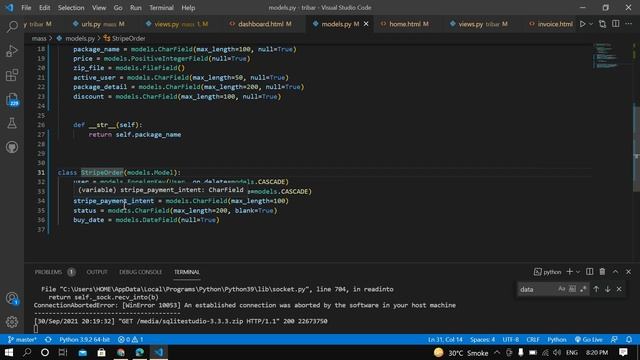The height and width of the screenshot is (360, 640).
Task: Toggle Match Case in terminal find
Action: point(562,289)
